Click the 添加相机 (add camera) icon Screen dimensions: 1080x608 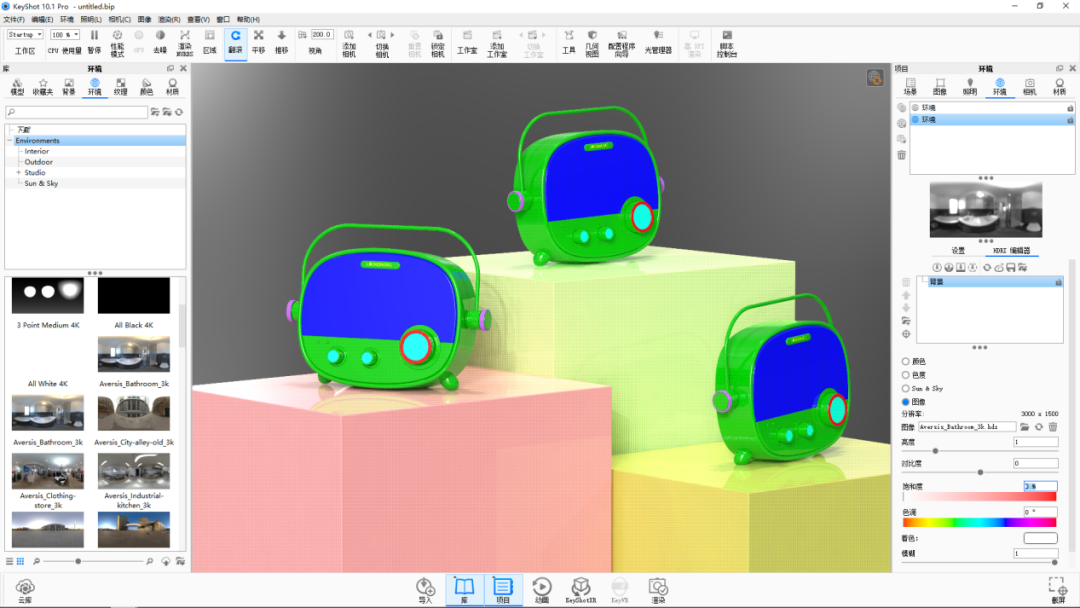[x=349, y=43]
